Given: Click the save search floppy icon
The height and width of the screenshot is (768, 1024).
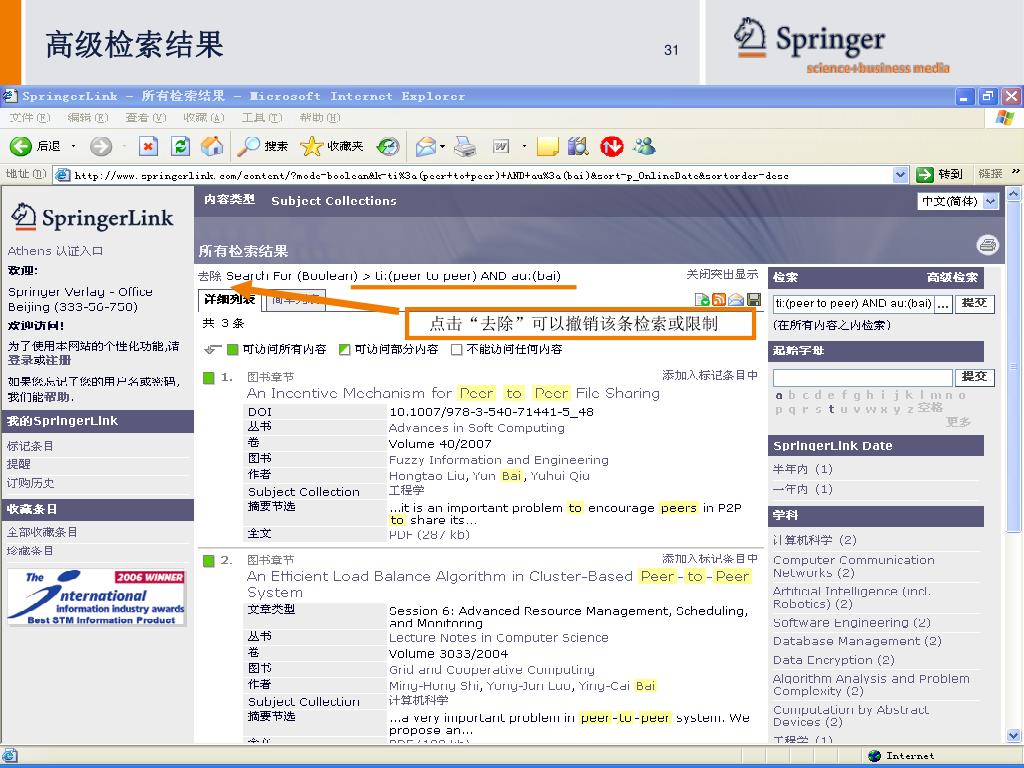Looking at the screenshot, I should point(754,300).
